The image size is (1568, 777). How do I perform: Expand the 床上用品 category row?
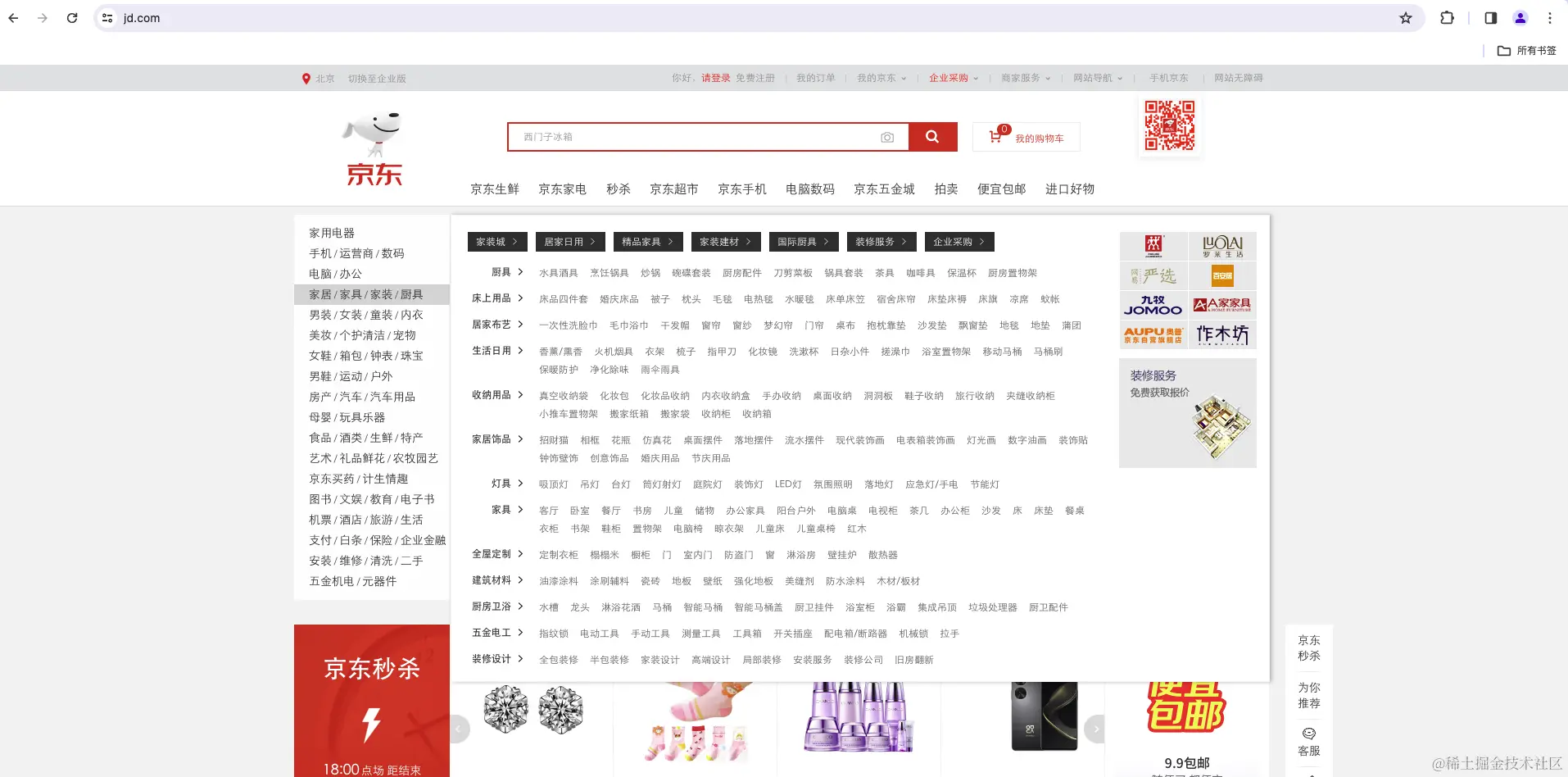tap(497, 298)
